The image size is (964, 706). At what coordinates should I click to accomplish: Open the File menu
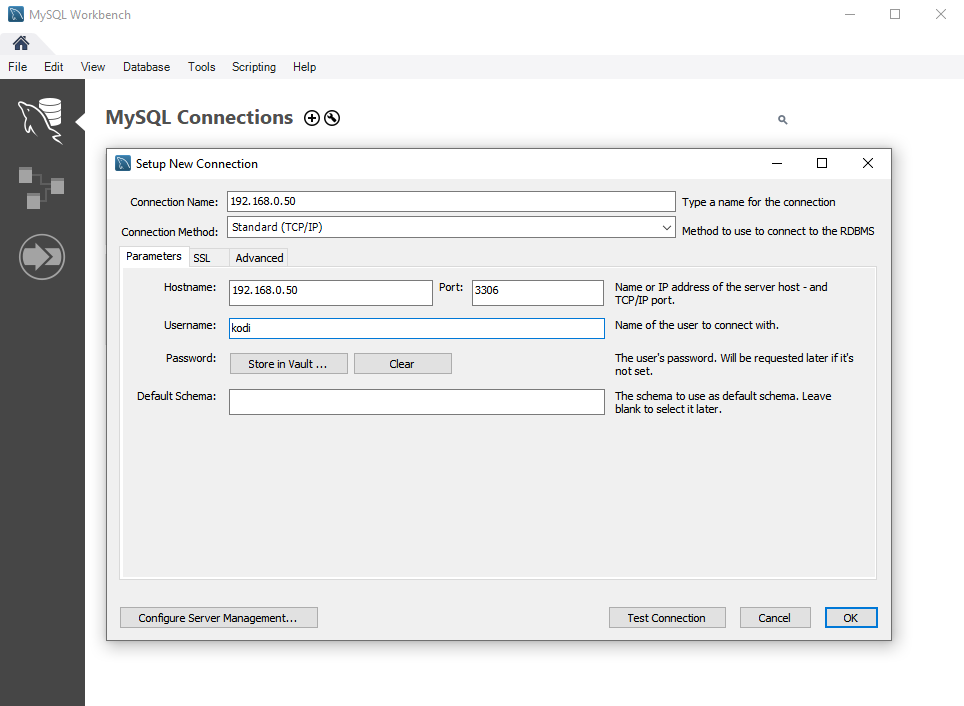coord(17,67)
